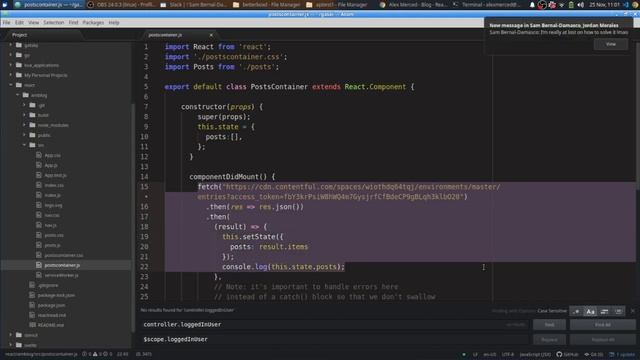Click the logo.svg file icon
Screen dimensions: 640x360
coord(39,205)
